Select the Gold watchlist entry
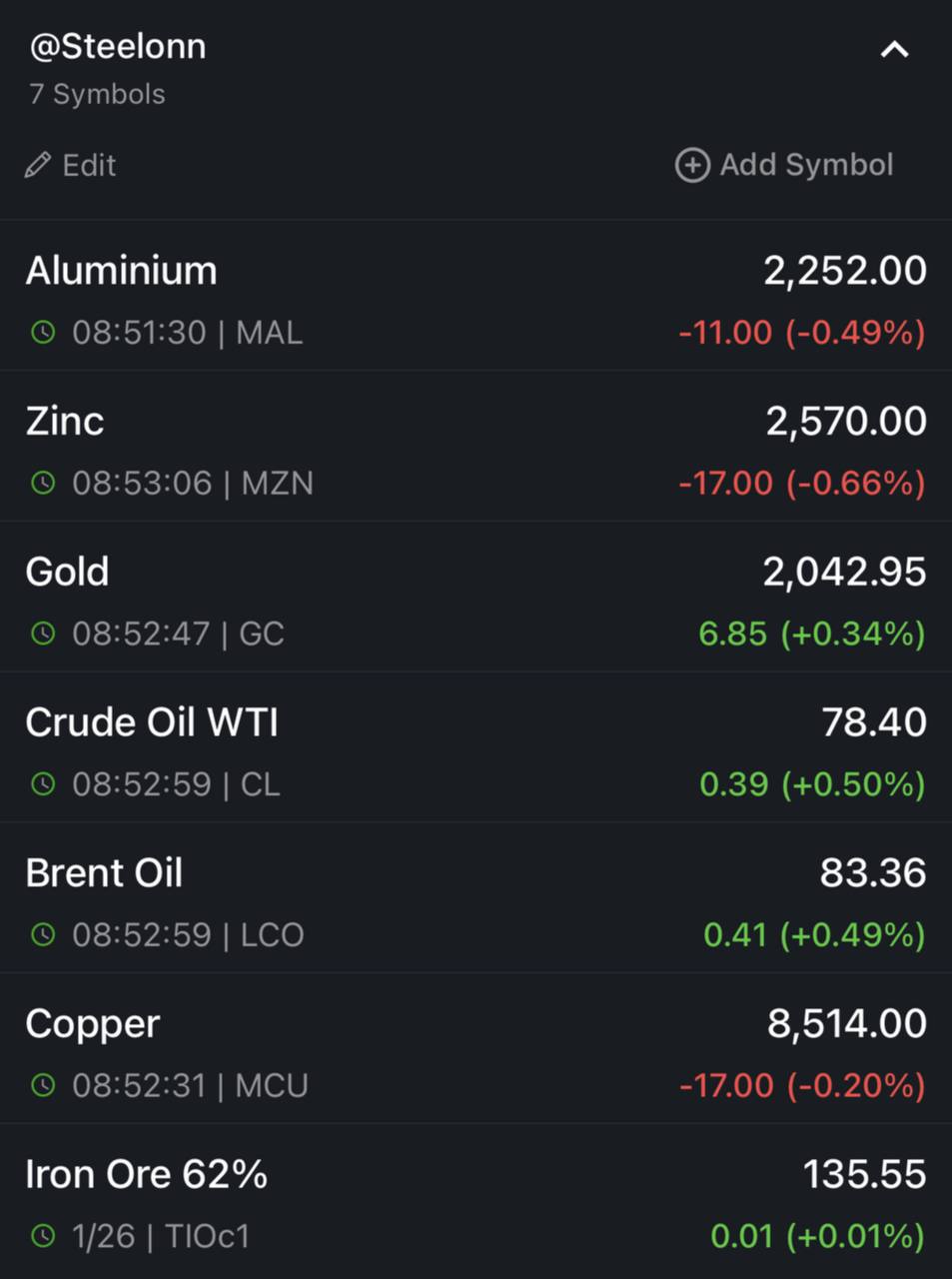This screenshot has width=952, height=1279. pyautogui.click(x=476, y=598)
